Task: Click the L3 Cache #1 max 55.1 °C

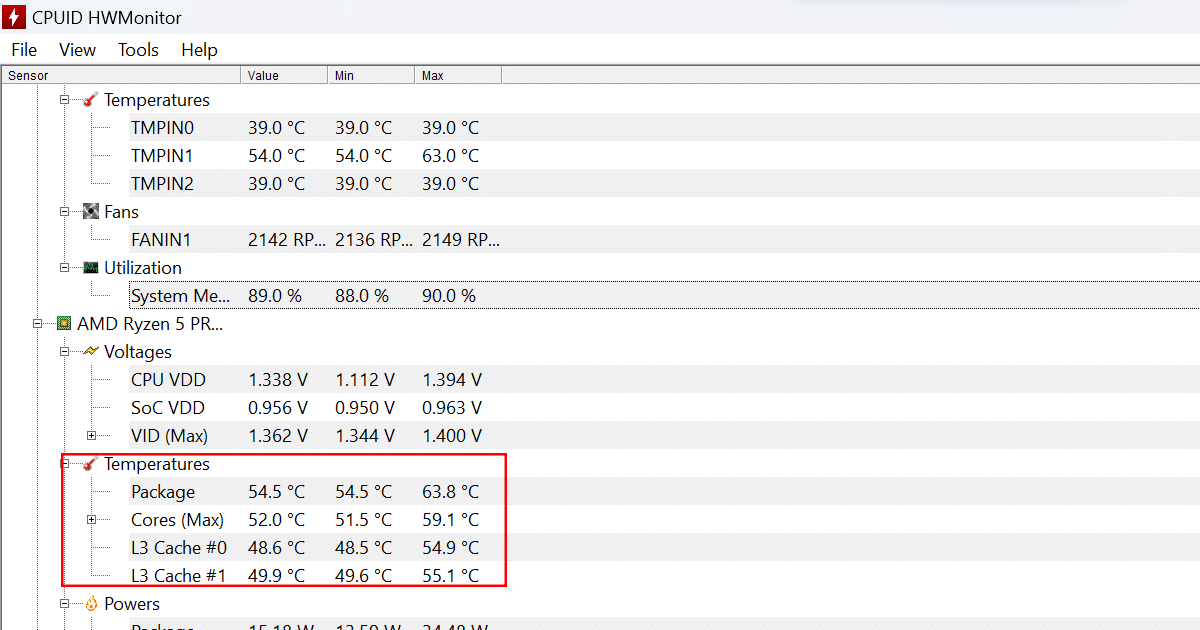Action: tap(451, 576)
